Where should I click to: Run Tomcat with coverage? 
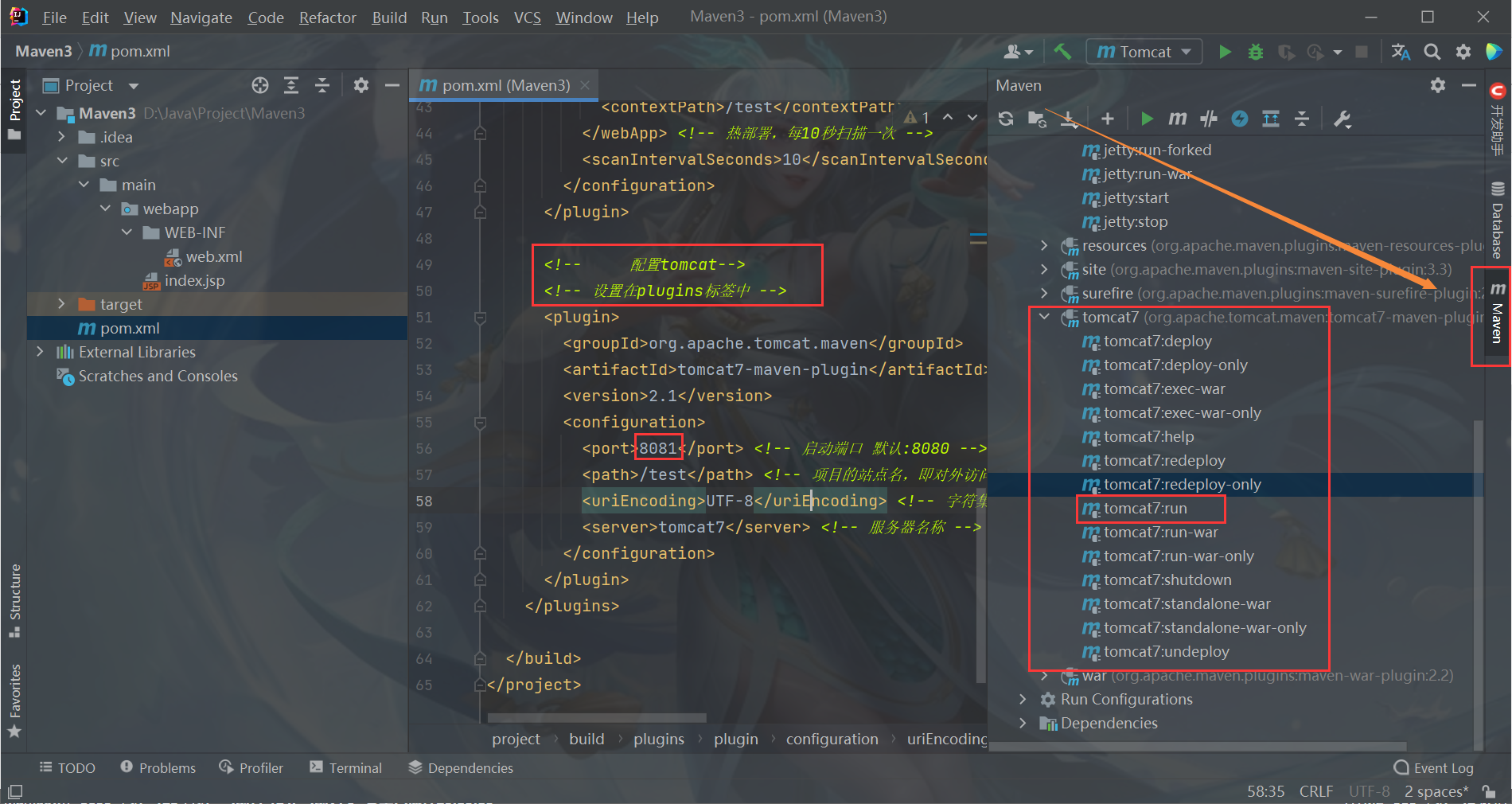pyautogui.click(x=1286, y=52)
